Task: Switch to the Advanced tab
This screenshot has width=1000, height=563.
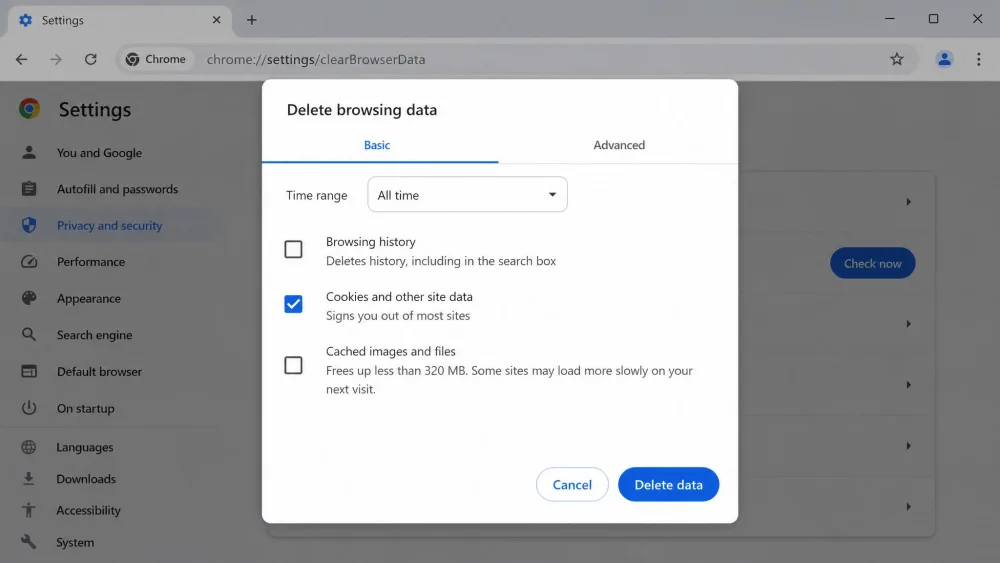Action: (619, 145)
